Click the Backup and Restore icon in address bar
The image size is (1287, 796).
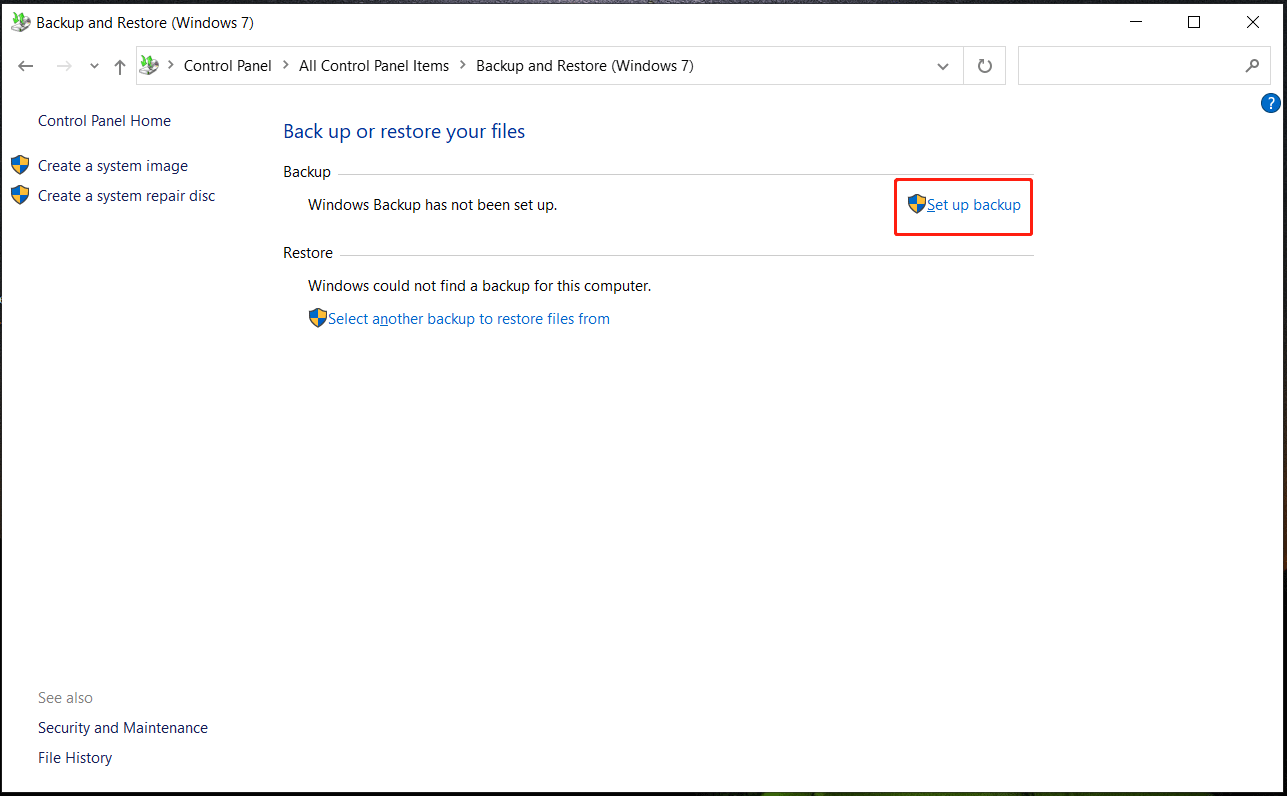(149, 65)
